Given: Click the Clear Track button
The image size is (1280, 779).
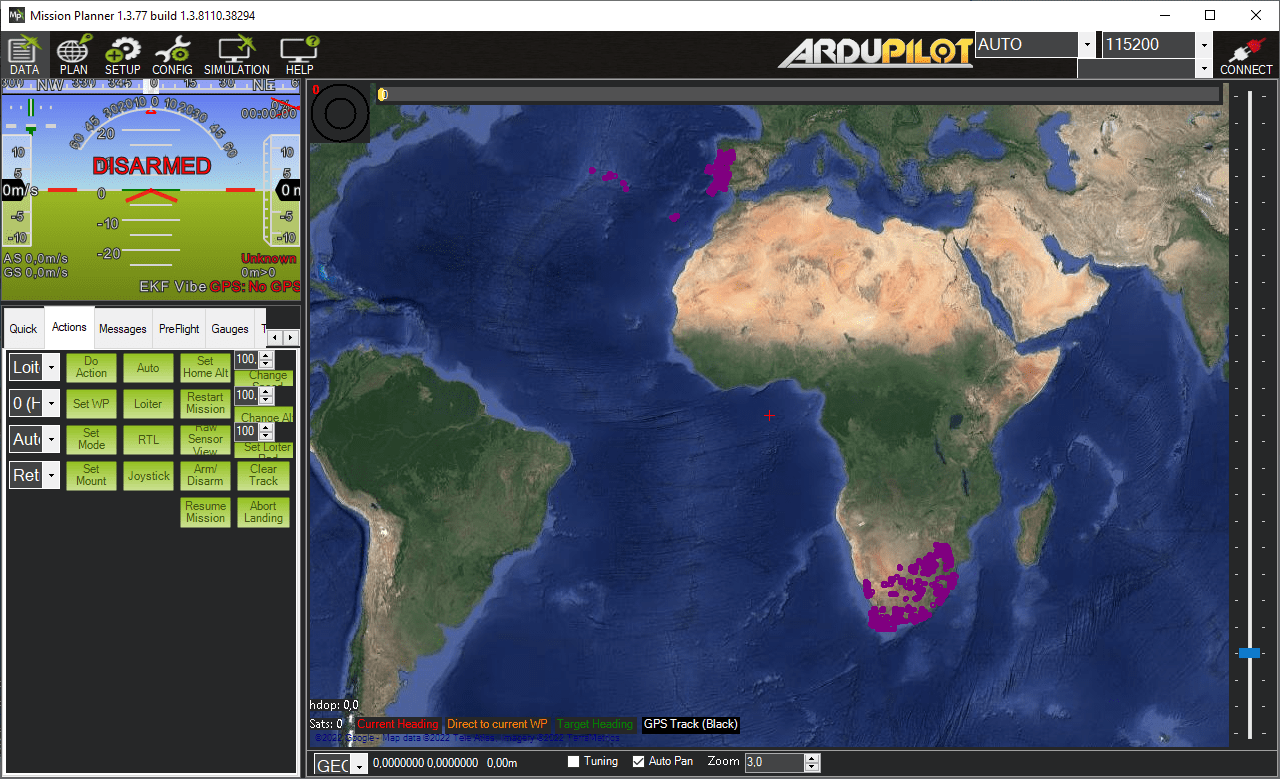Looking at the screenshot, I should pyautogui.click(x=263, y=476).
